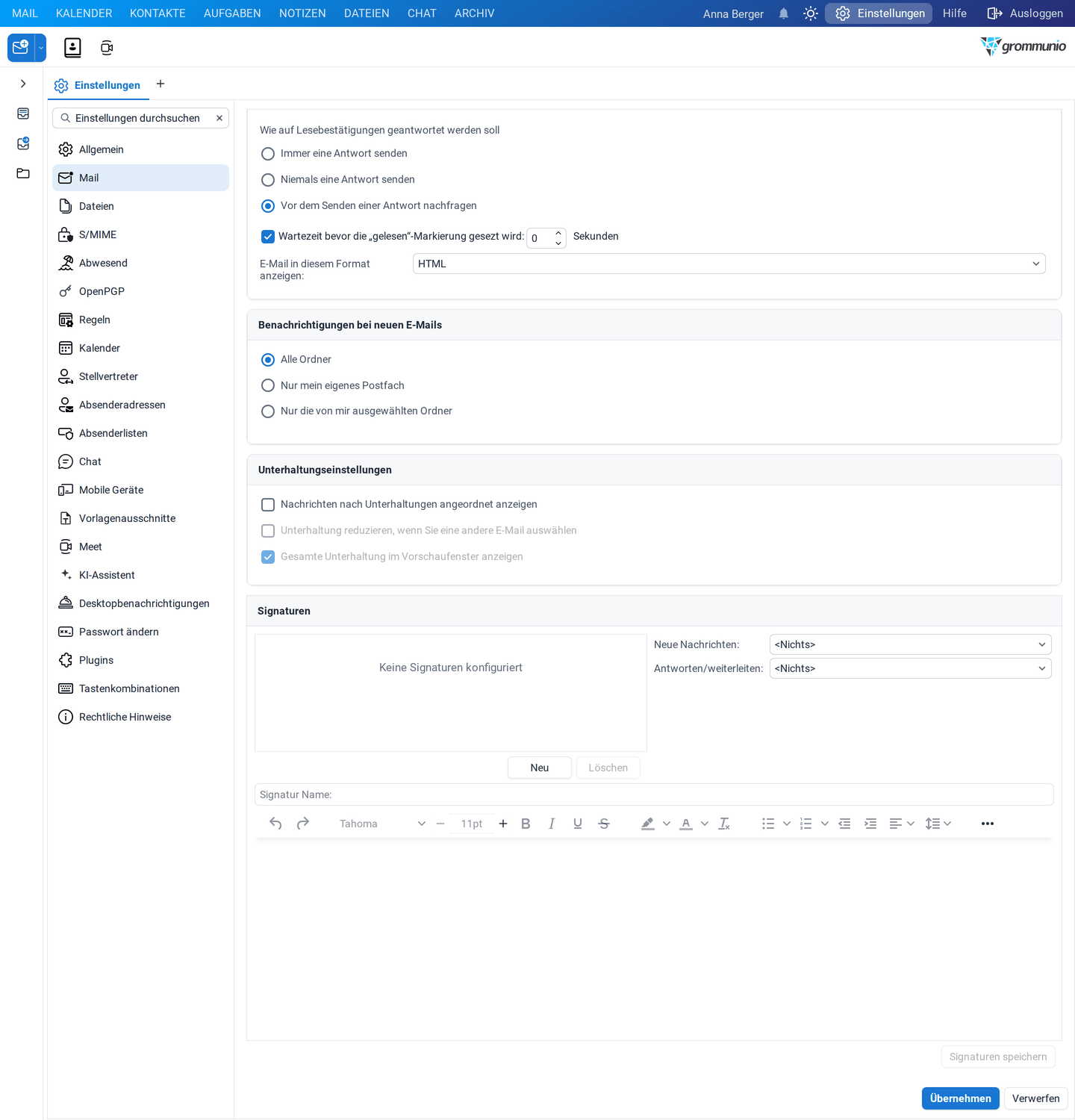This screenshot has height=1120, width=1075.
Task: Click the clear formatting icon
Action: point(724,824)
